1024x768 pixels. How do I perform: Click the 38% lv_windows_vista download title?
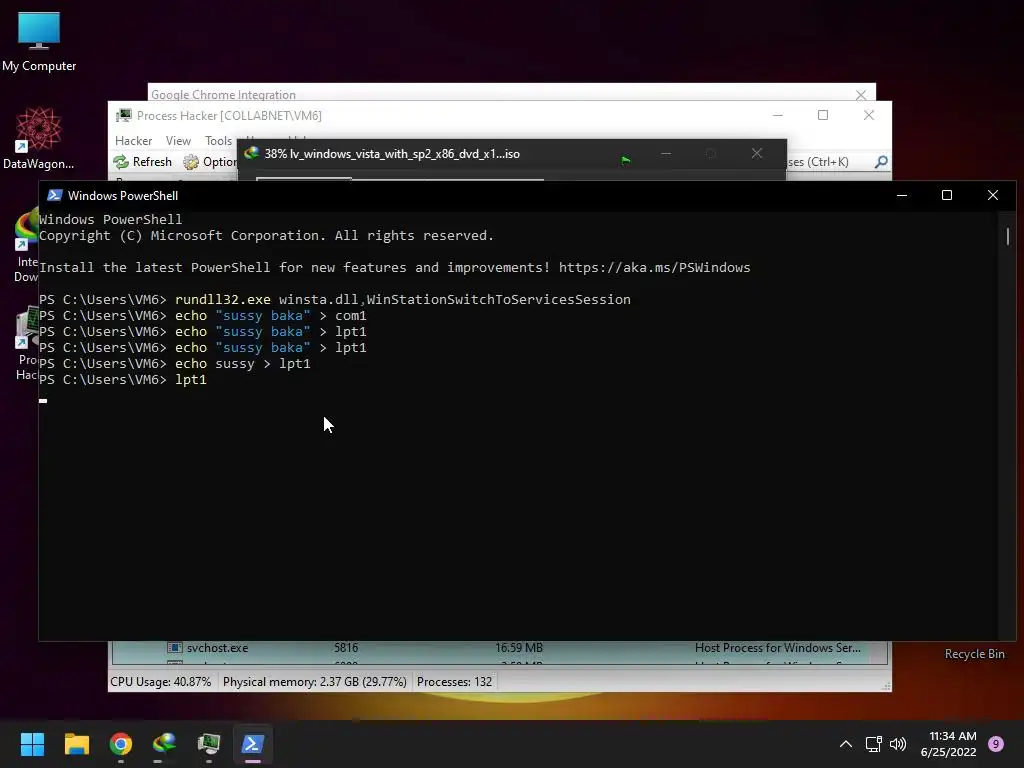pos(392,154)
